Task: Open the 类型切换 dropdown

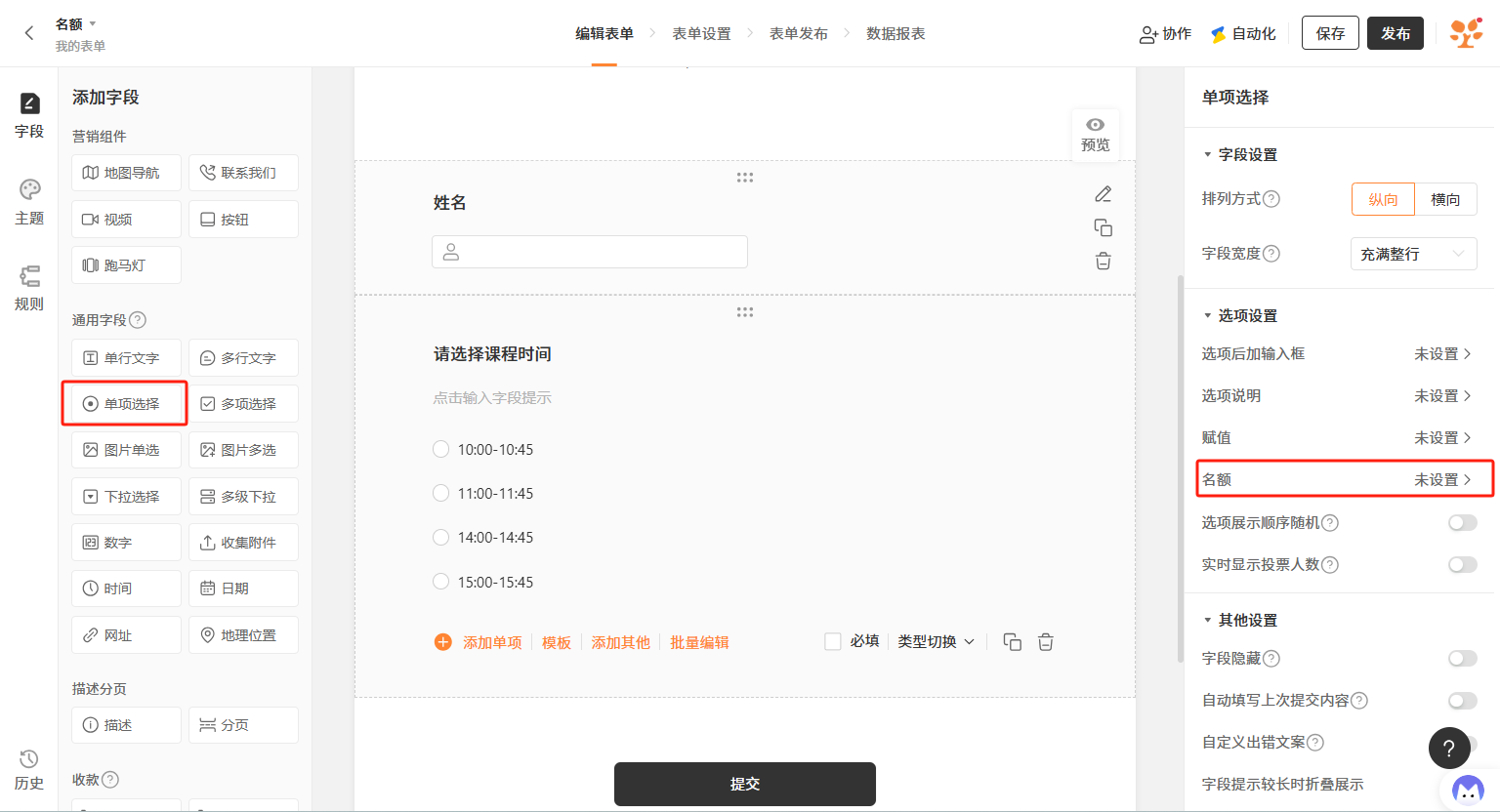Action: [x=936, y=641]
